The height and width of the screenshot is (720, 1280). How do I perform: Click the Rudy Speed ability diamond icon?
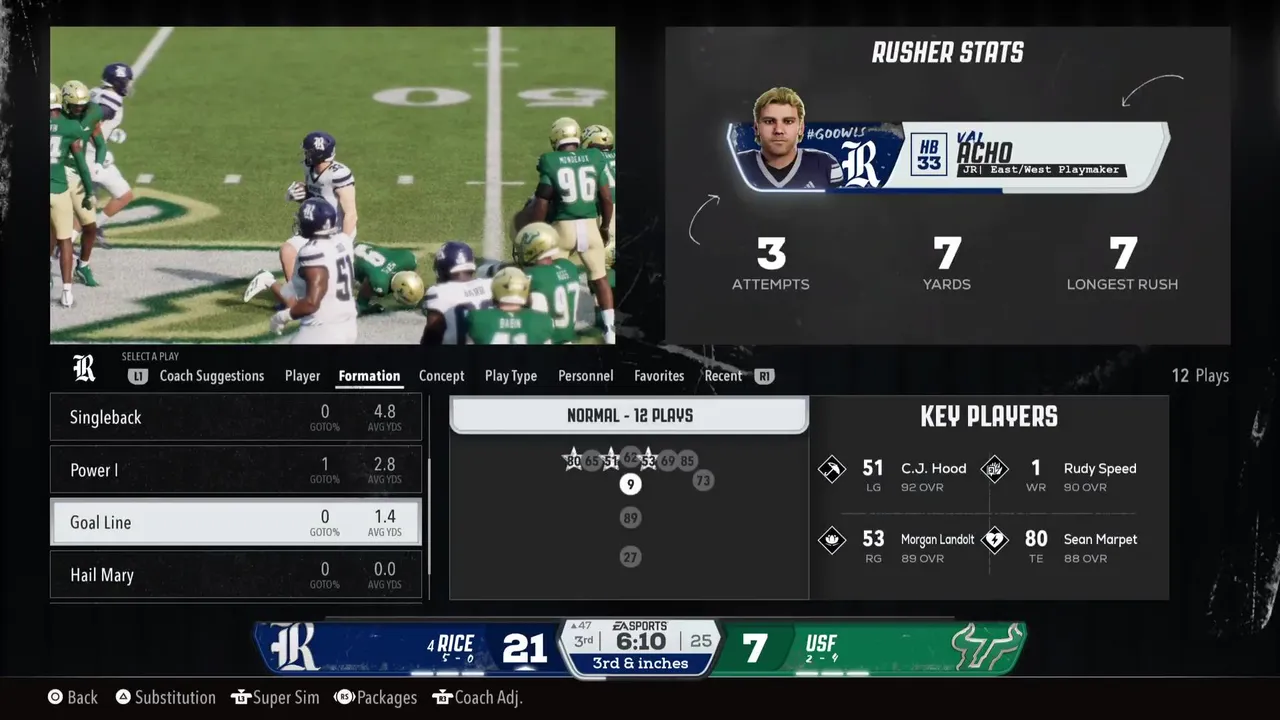point(995,469)
